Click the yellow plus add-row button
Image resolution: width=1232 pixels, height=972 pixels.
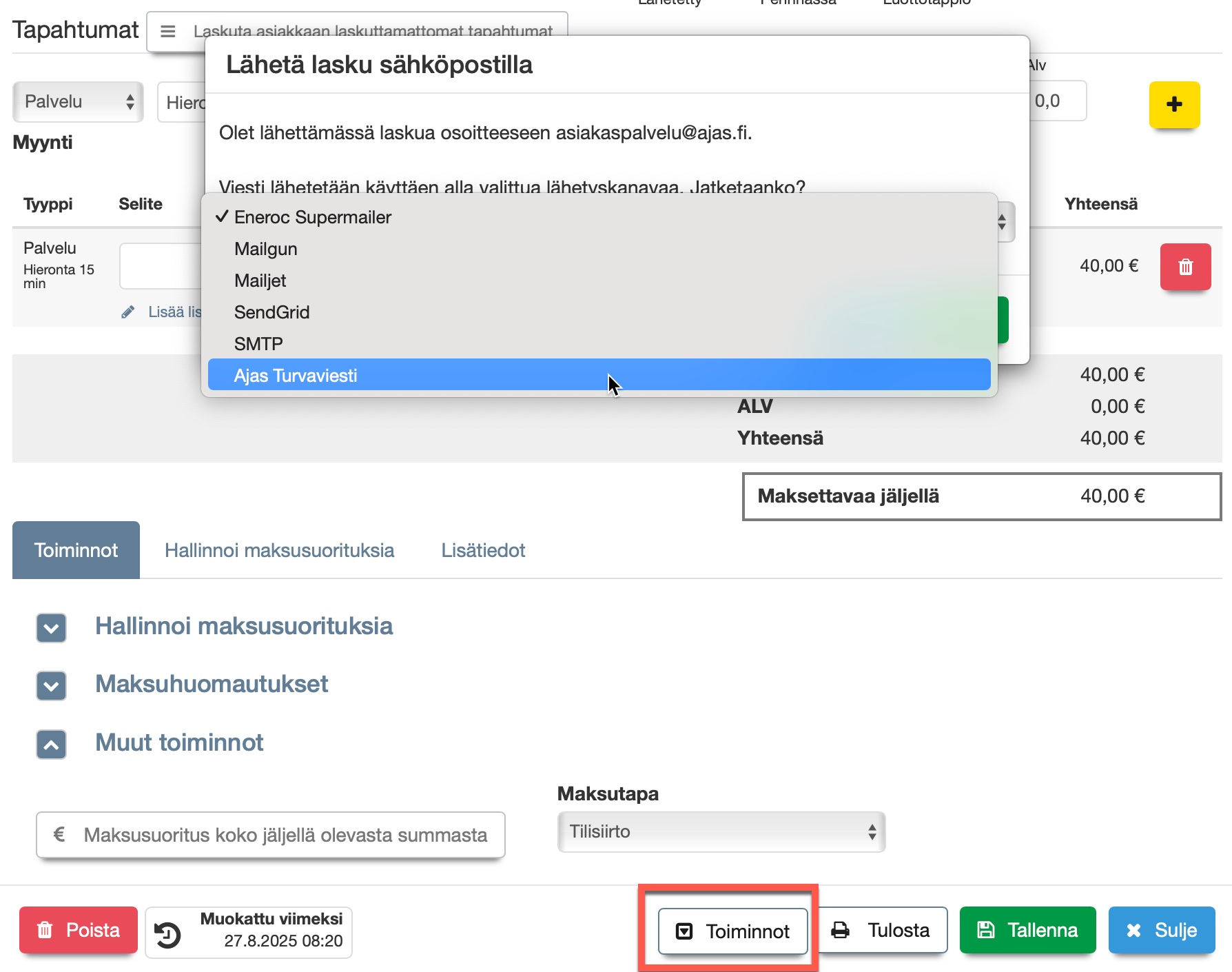click(x=1174, y=105)
